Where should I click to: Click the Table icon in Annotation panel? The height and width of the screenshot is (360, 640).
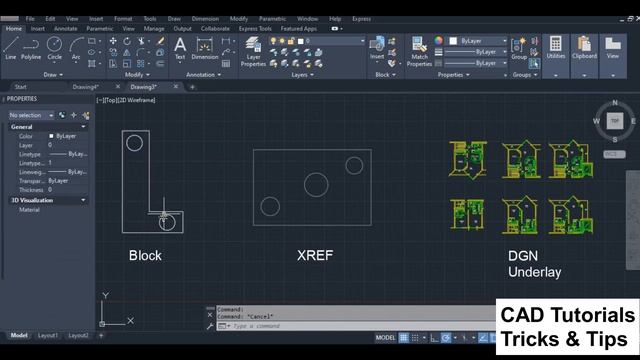[226, 64]
